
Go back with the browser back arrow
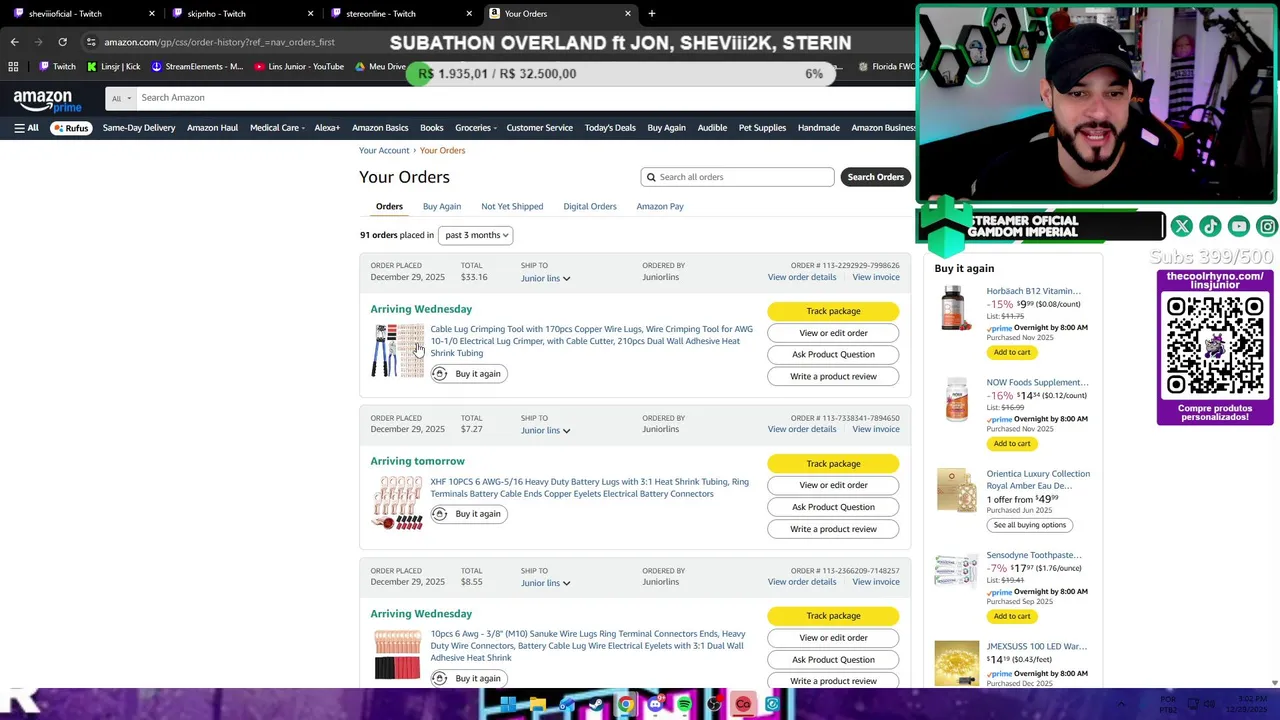coord(14,42)
